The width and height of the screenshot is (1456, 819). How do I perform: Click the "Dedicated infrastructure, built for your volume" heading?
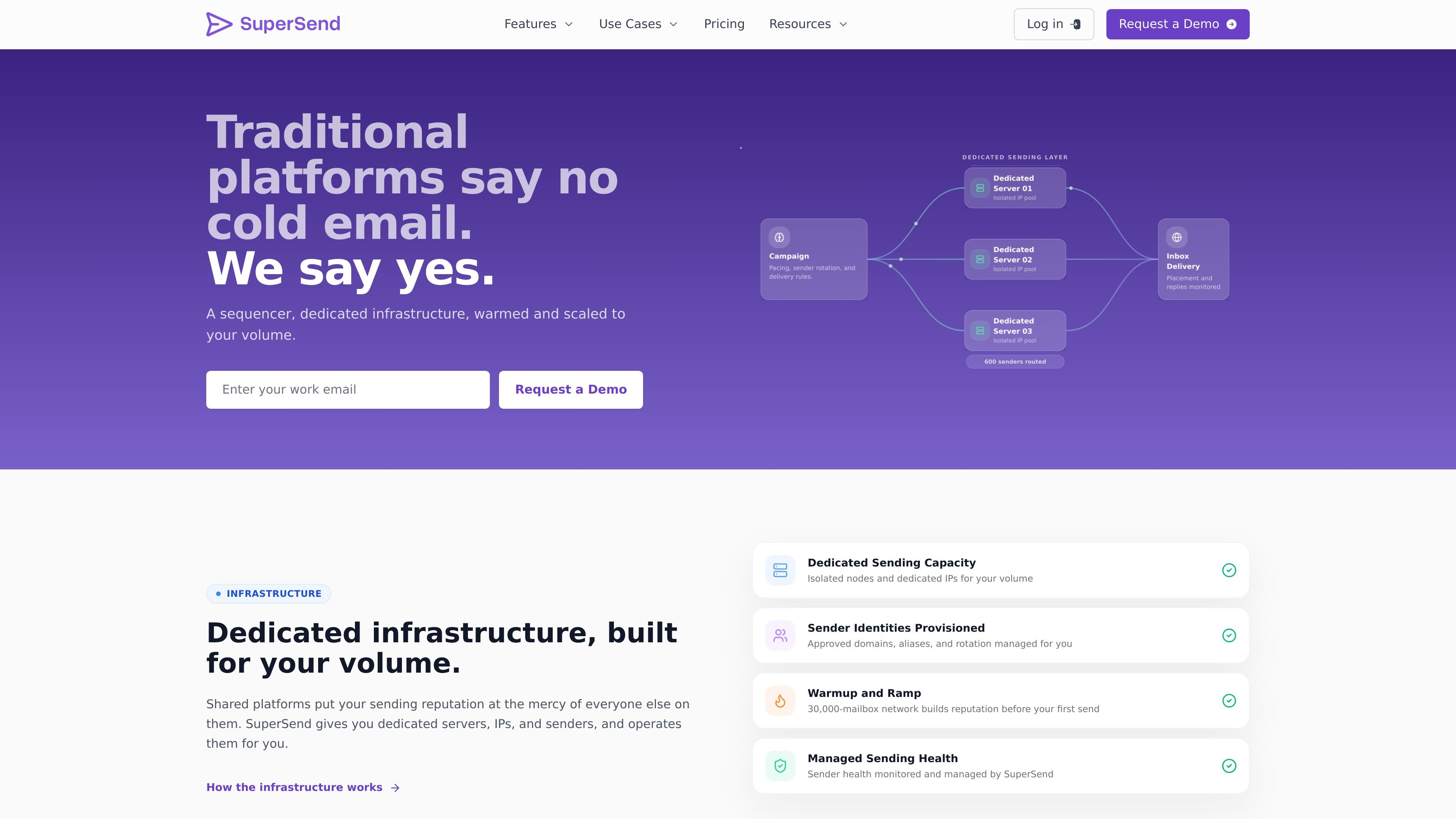pyautogui.click(x=441, y=648)
